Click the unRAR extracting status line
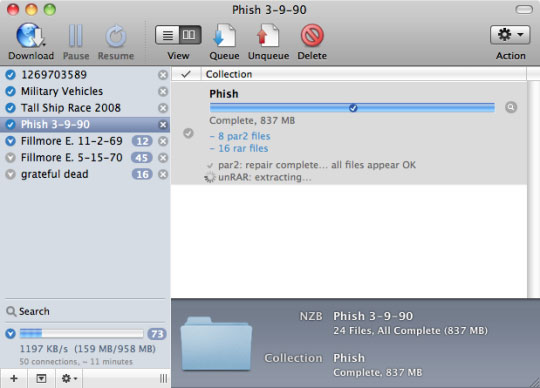The width and height of the screenshot is (540, 388). pyautogui.click(x=264, y=177)
